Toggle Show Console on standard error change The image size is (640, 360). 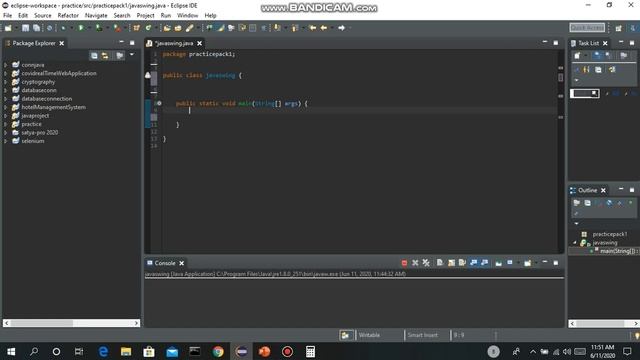[x=484, y=263]
